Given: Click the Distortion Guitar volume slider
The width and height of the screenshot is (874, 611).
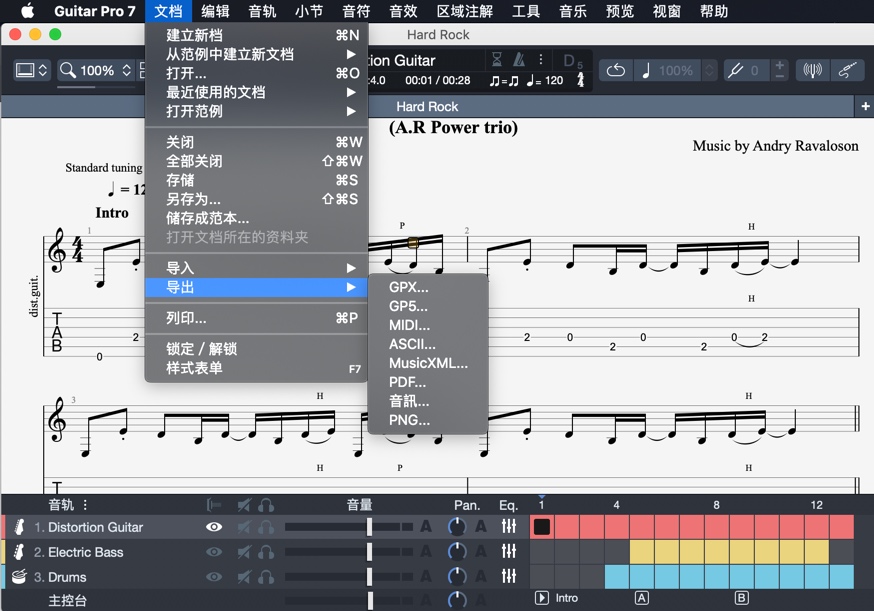Looking at the screenshot, I should click(x=349, y=527).
